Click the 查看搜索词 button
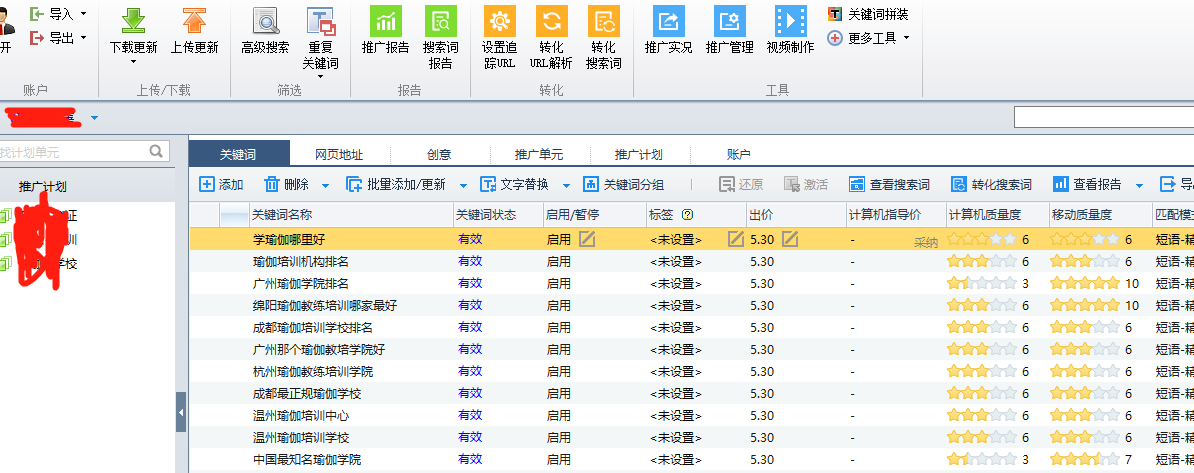This screenshot has width=1194, height=473. click(889, 185)
